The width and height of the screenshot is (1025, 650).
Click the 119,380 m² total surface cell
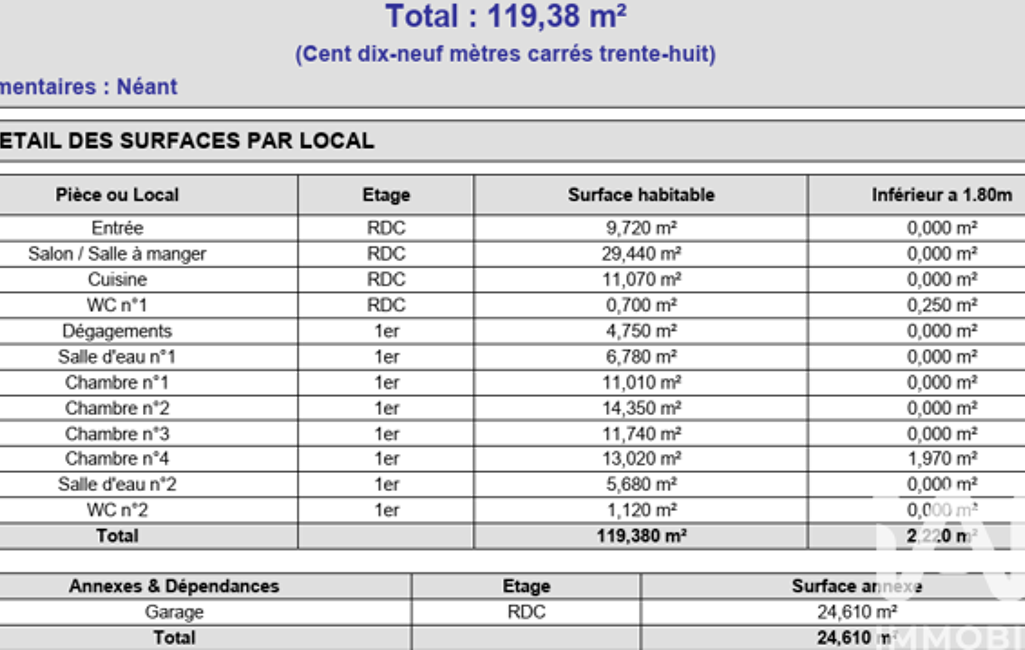point(641,536)
